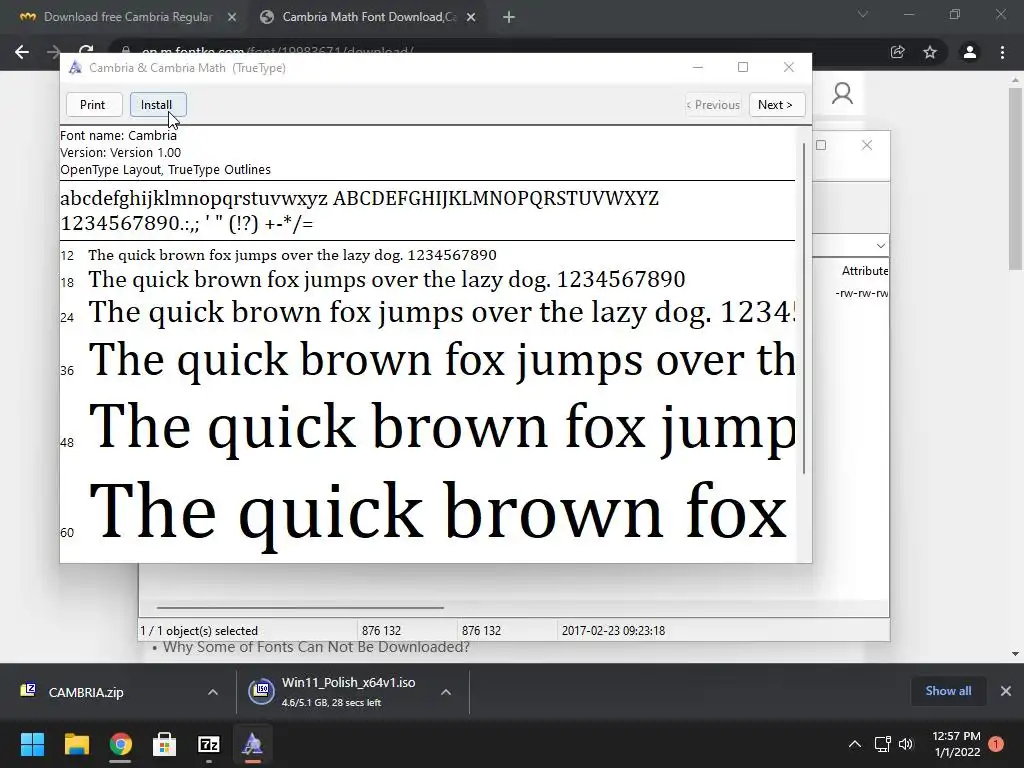Open the dropdown arrow in 7-Zip window
The image size is (1024, 768).
tap(880, 246)
